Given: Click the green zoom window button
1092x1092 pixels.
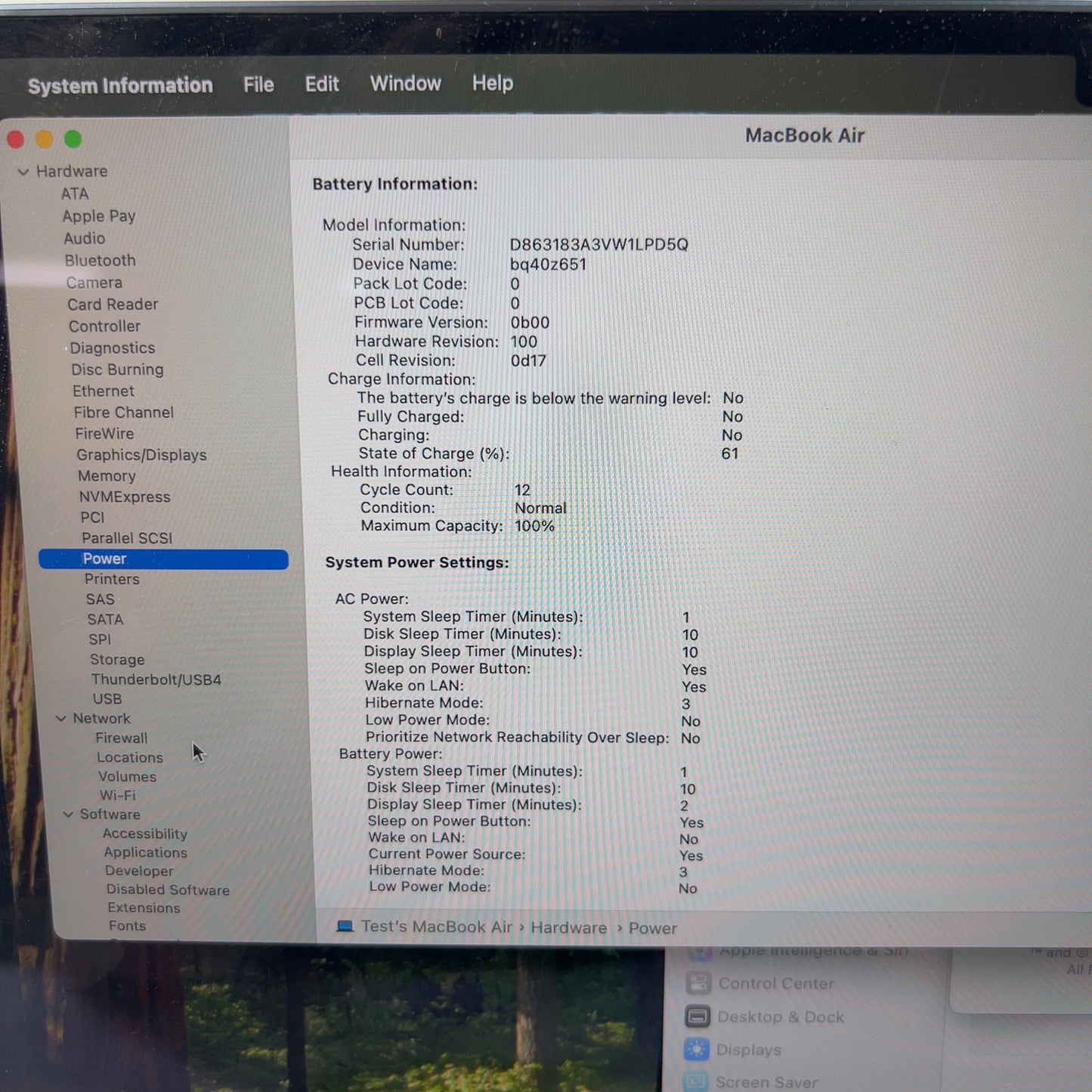Looking at the screenshot, I should click(x=73, y=139).
